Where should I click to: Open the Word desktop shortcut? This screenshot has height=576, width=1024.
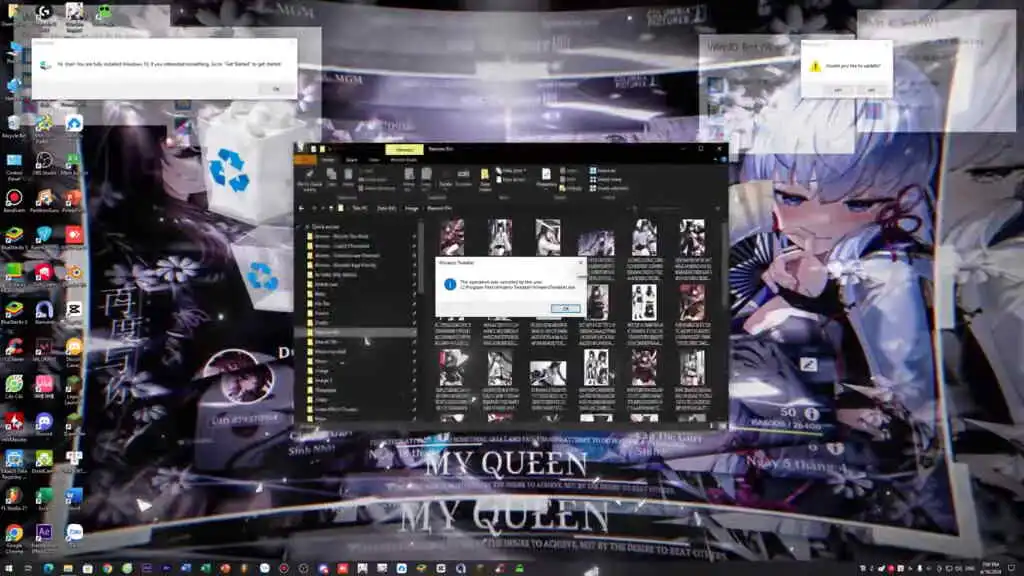(74, 496)
